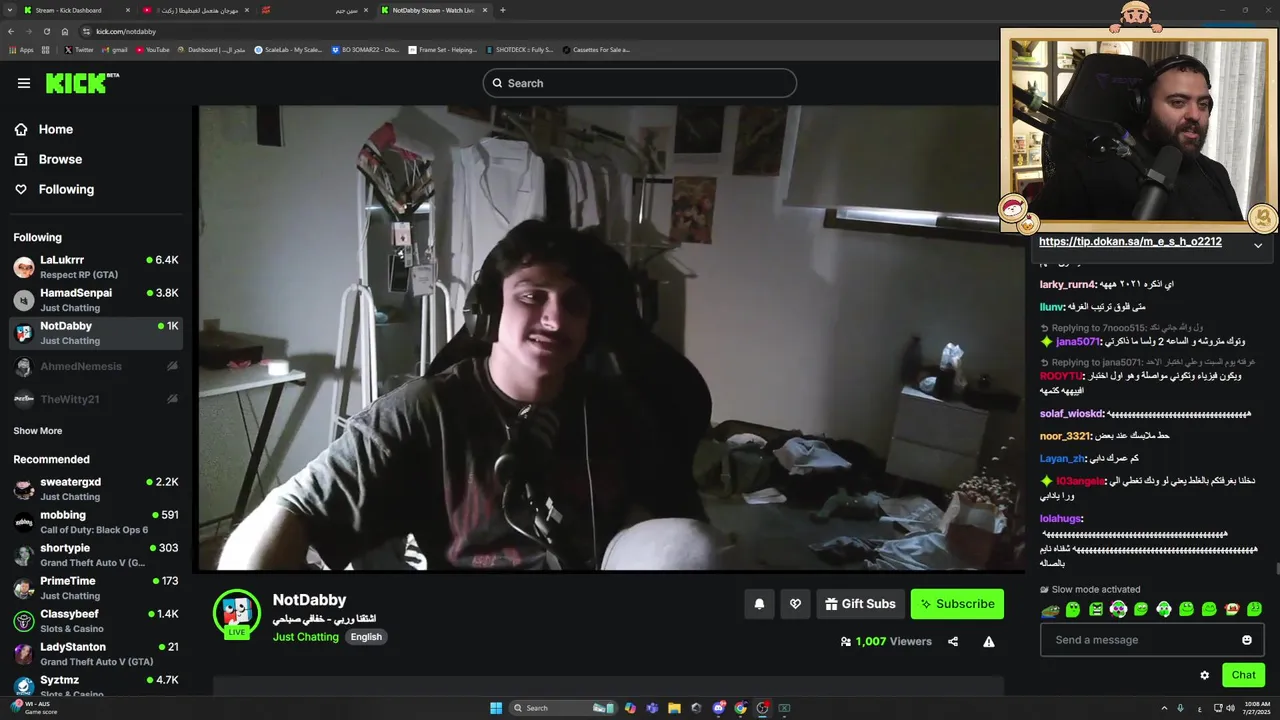Open offline channel TheWitty21
This screenshot has width=1280, height=720.
[x=96, y=399]
